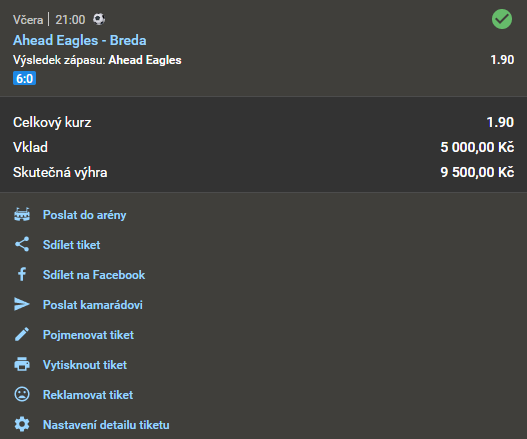Click the pencil rename icon
The width and height of the screenshot is (527, 439).
tap(22, 334)
